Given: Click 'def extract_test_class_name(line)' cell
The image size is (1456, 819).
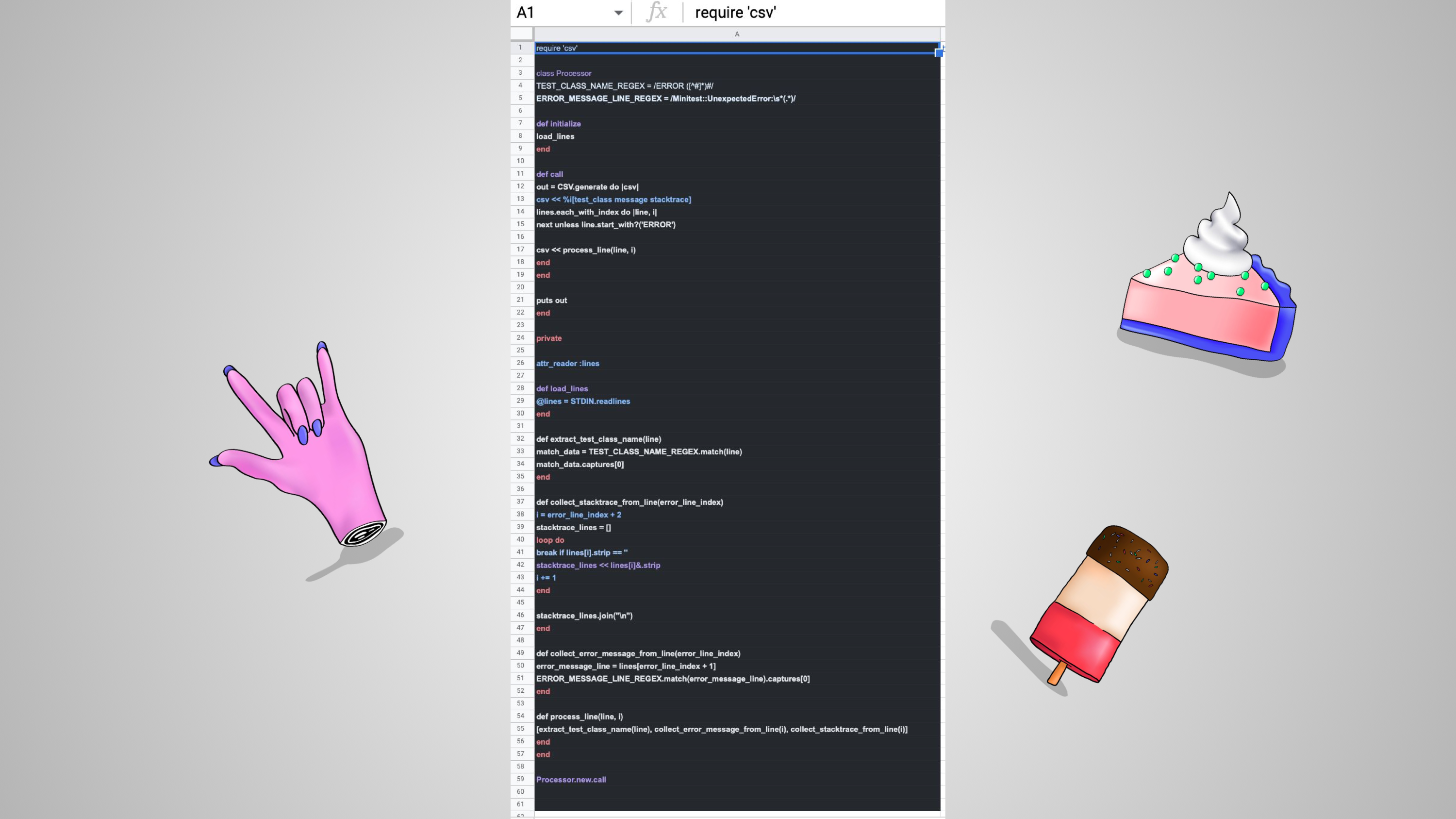Looking at the screenshot, I should click(737, 438).
